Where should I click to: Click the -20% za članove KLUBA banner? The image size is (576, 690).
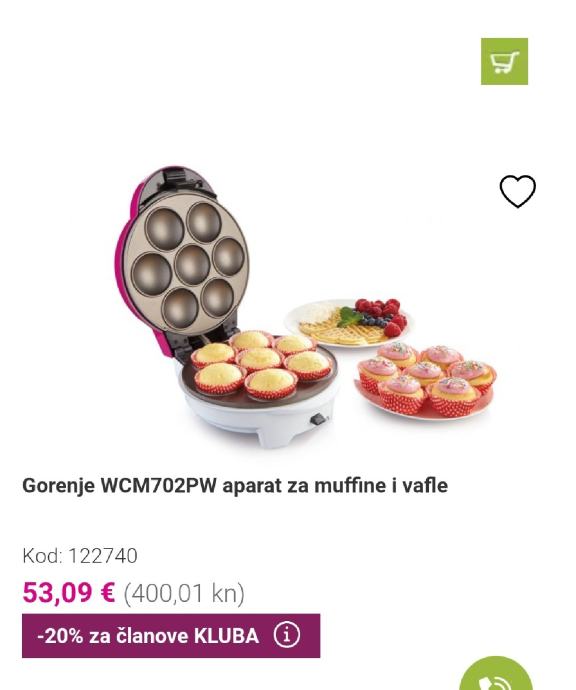171,635
